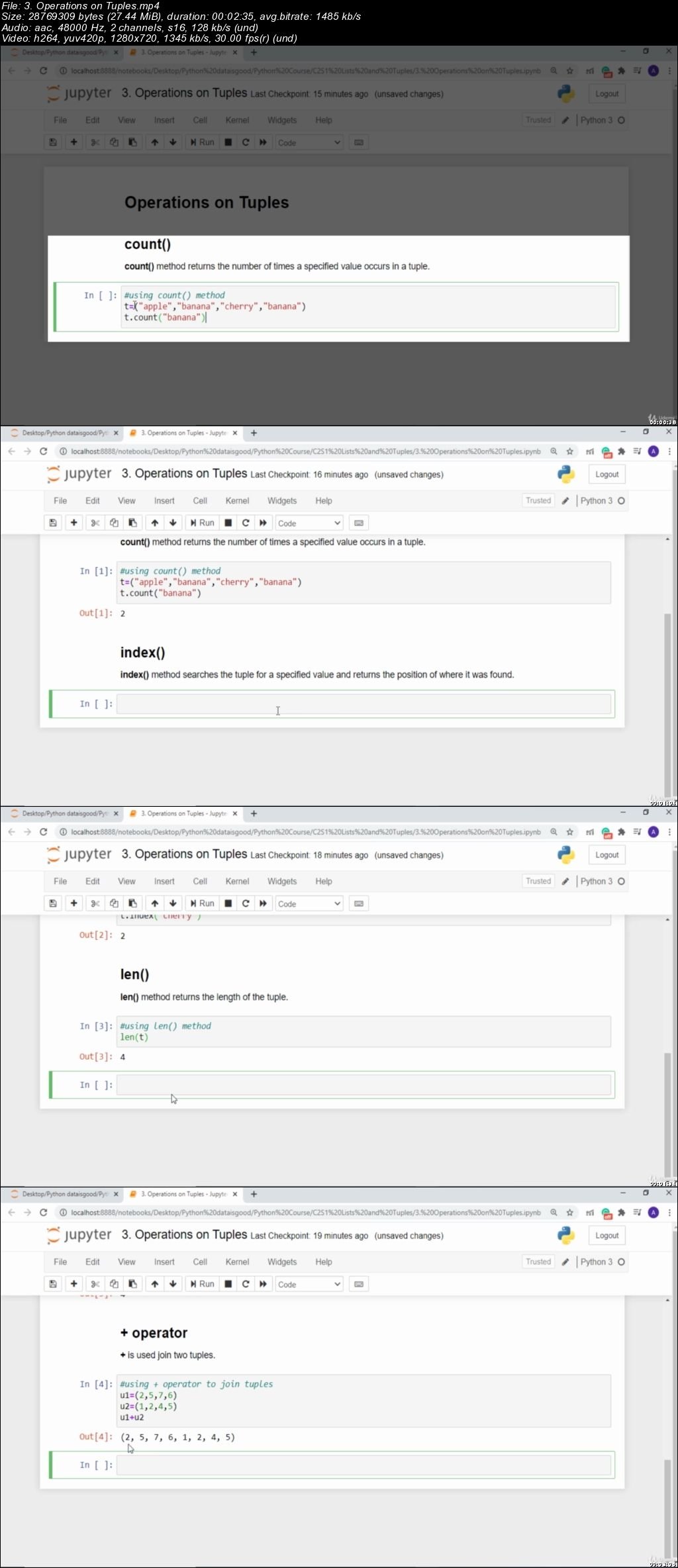Click the empty cell below the u1+u2 output
Image resolution: width=678 pixels, height=1568 pixels.
click(363, 1465)
